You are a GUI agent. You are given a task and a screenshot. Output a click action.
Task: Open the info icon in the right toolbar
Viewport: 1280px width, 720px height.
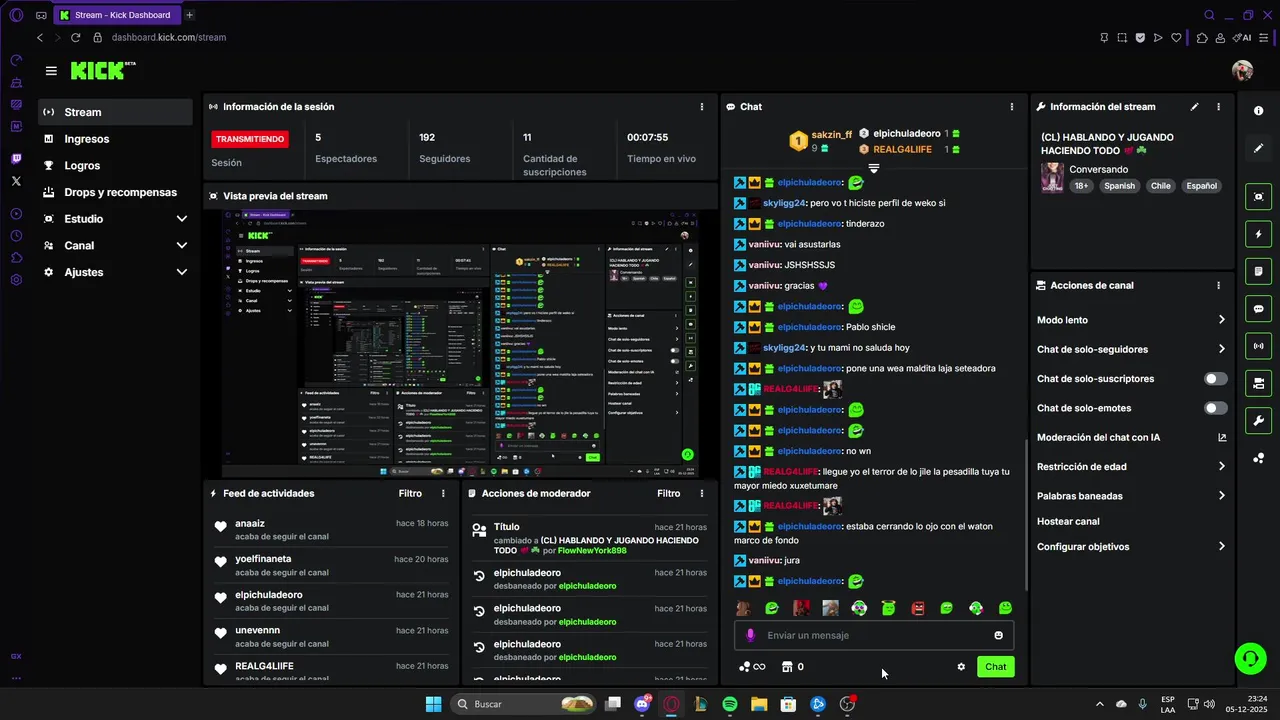pos(1258,111)
